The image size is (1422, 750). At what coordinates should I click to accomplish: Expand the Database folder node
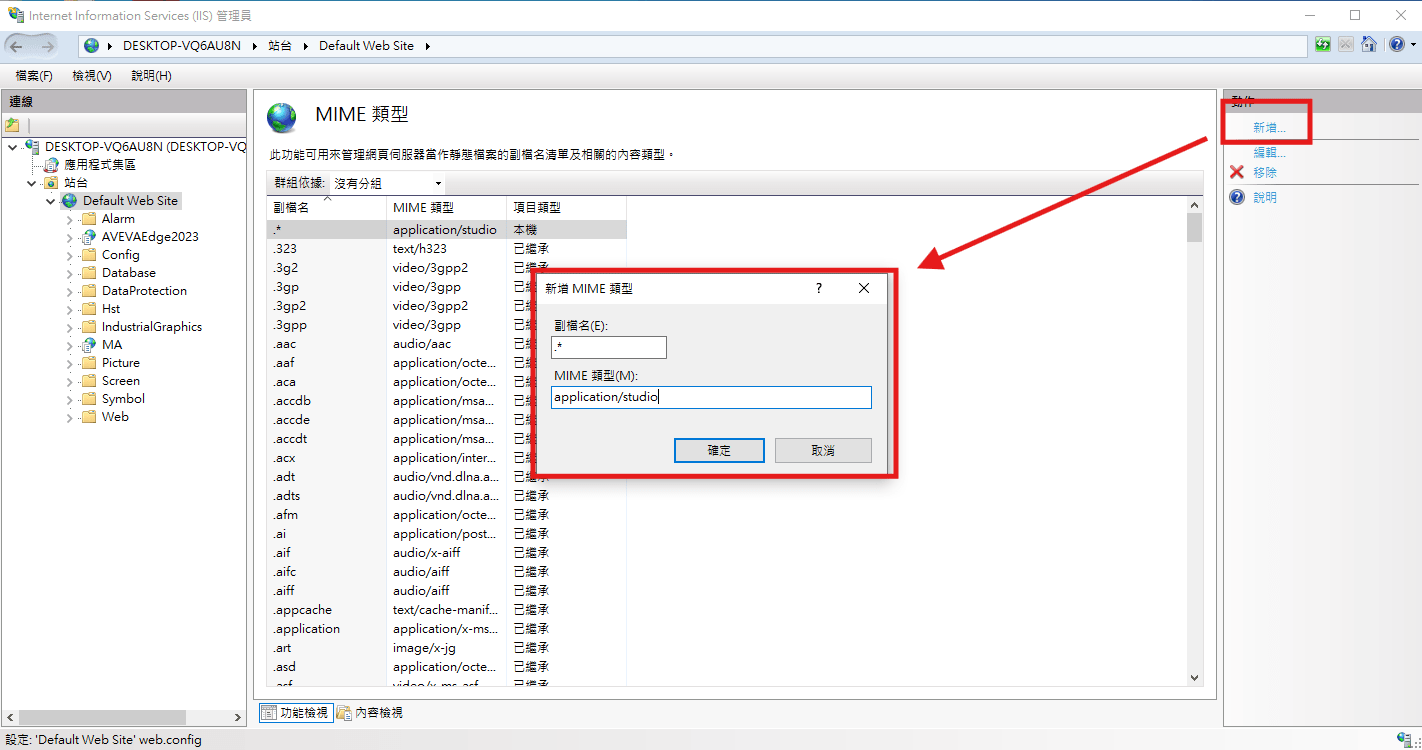click(69, 273)
